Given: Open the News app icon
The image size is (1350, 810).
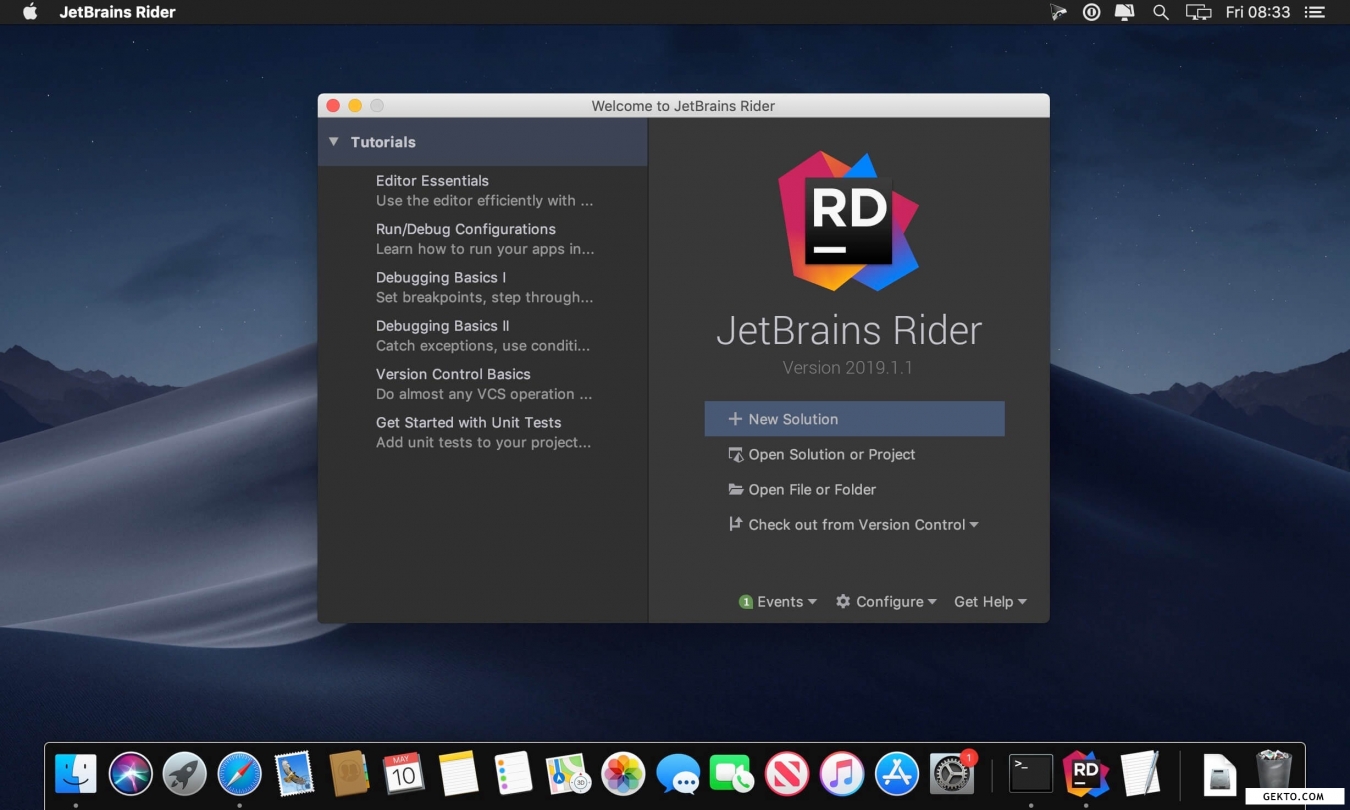Looking at the screenshot, I should point(787,774).
